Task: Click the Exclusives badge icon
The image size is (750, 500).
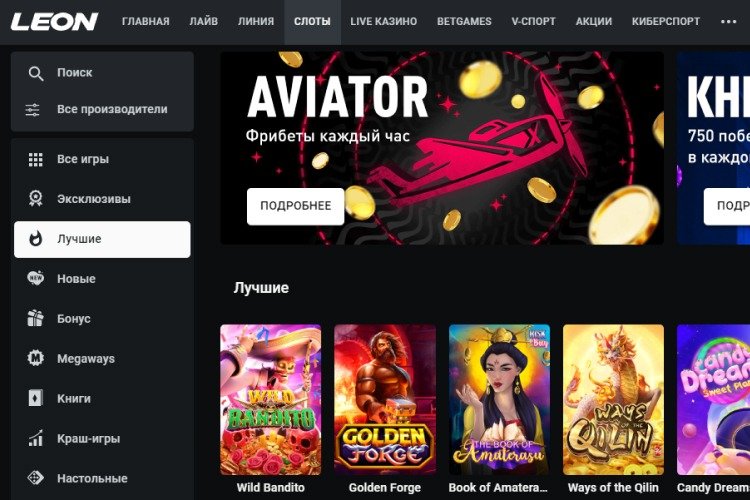Action: coord(35,199)
